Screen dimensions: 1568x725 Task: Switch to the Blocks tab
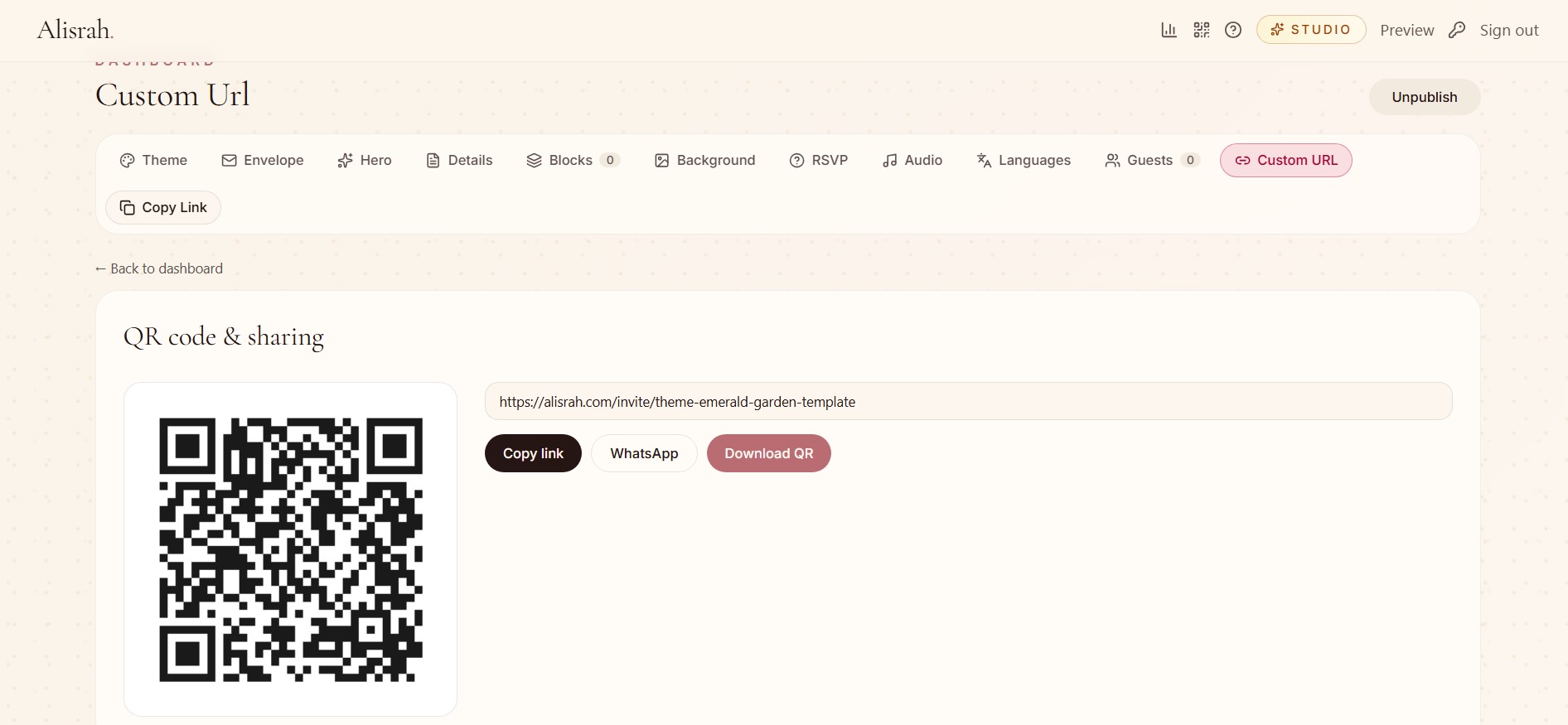[573, 160]
